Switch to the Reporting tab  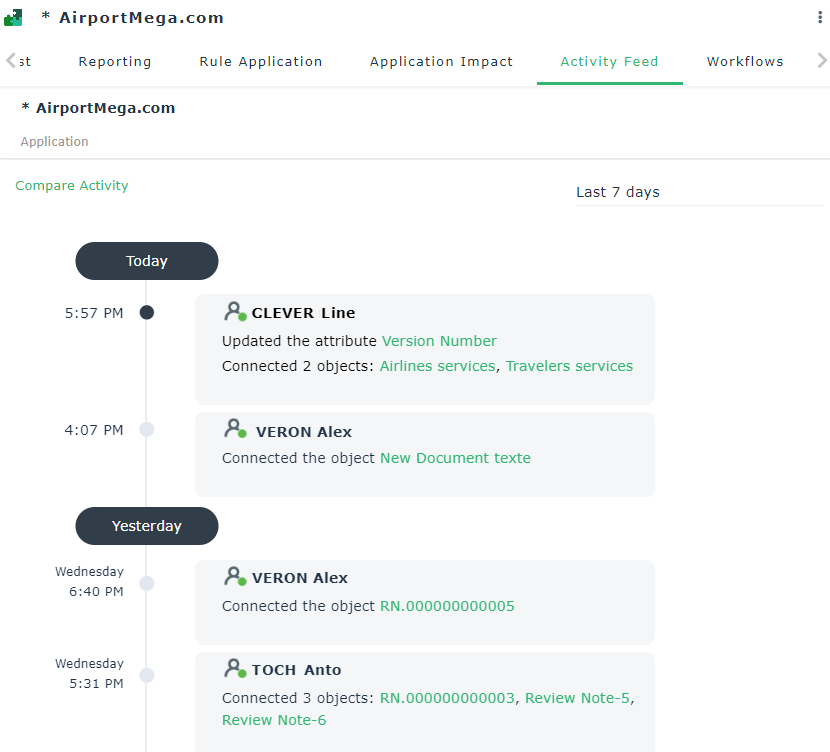point(115,62)
